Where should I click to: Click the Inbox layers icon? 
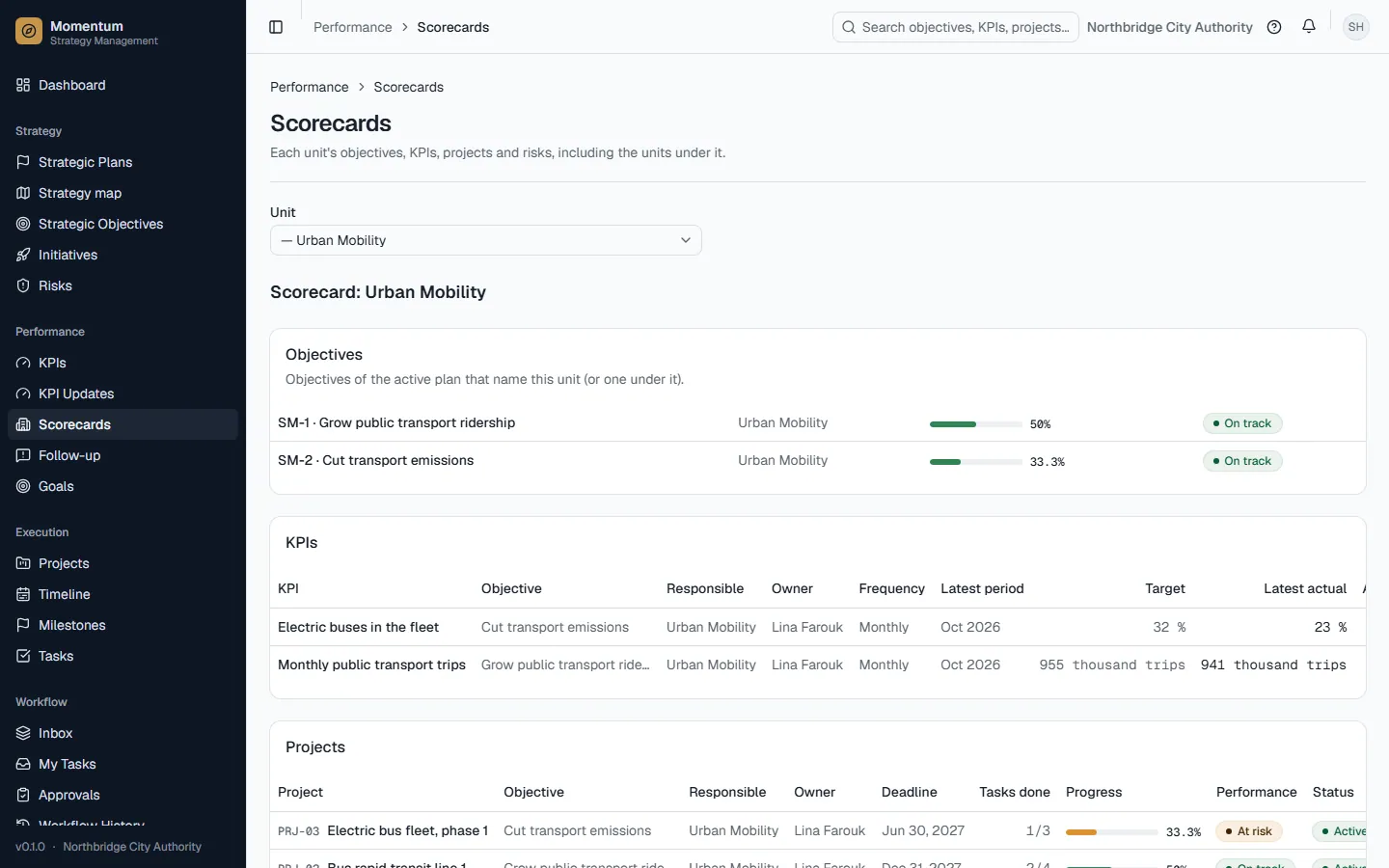[x=23, y=733]
